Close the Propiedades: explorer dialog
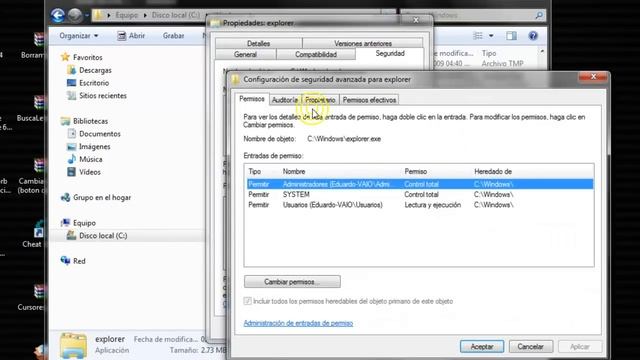The height and width of the screenshot is (360, 640). pos(416,20)
